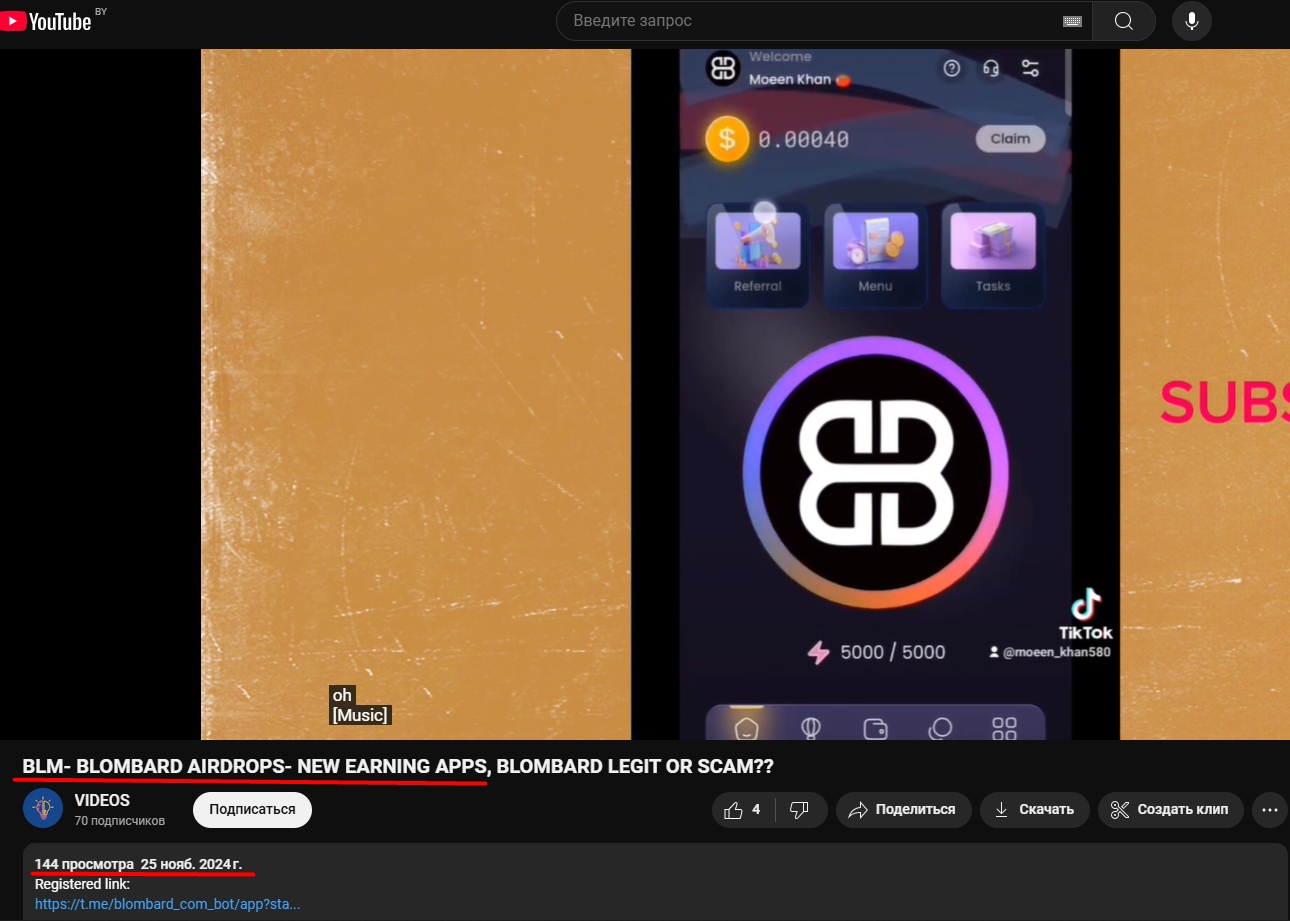
Task: Download the video with 'Скачать'
Action: [1034, 810]
